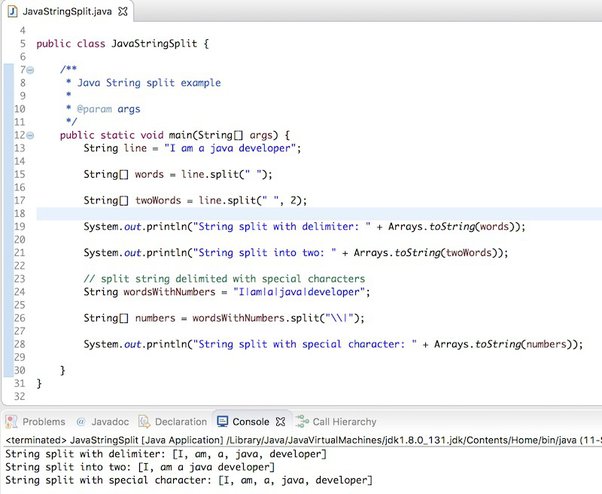This screenshot has height=494, width=602.
Task: Click twoWords variable declaration on line 17
Action: tap(158, 200)
